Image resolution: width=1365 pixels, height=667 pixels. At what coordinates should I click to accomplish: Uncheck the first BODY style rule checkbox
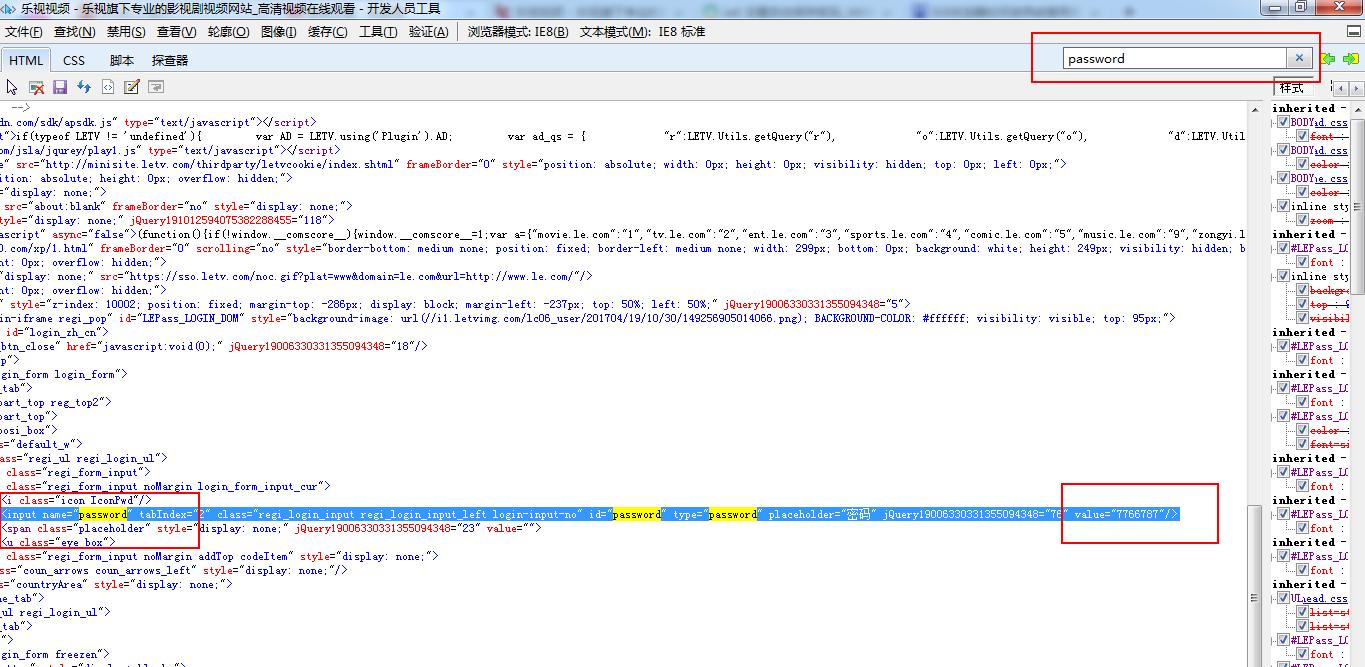(x=1283, y=122)
